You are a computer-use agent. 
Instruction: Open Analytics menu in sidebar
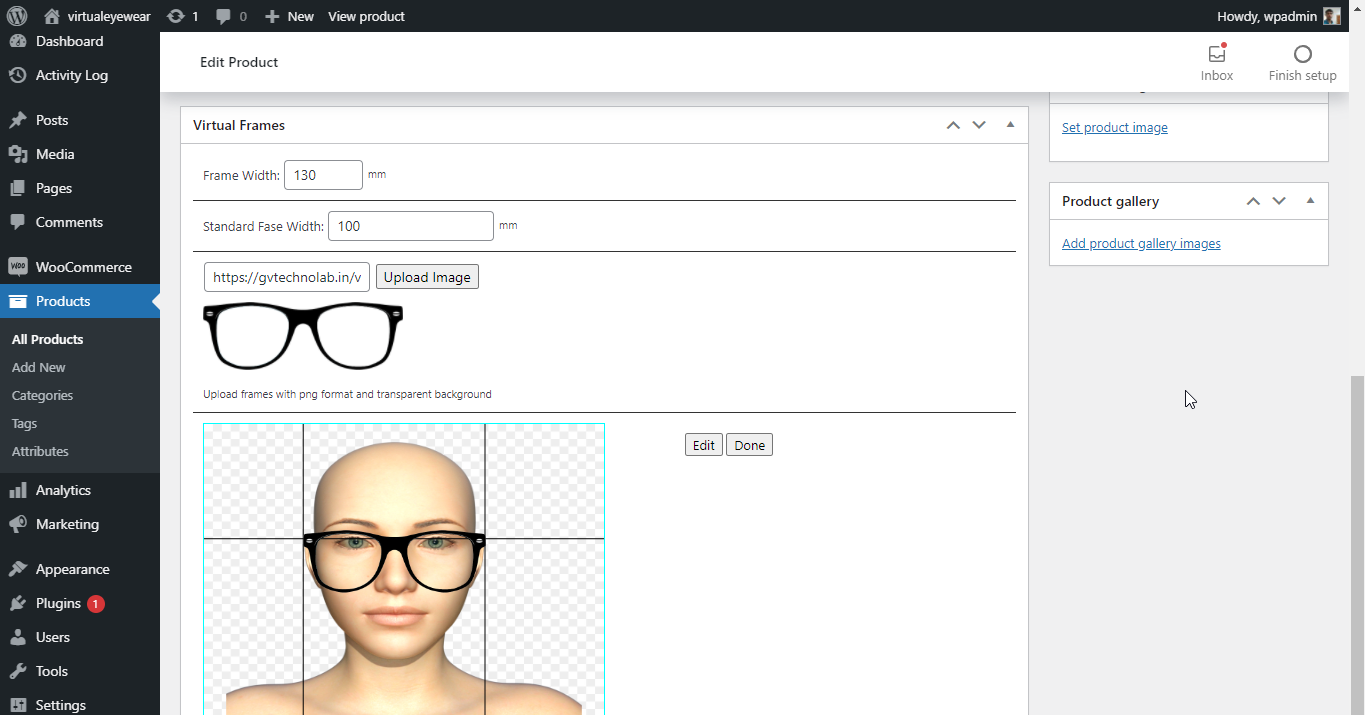pyautogui.click(x=63, y=490)
